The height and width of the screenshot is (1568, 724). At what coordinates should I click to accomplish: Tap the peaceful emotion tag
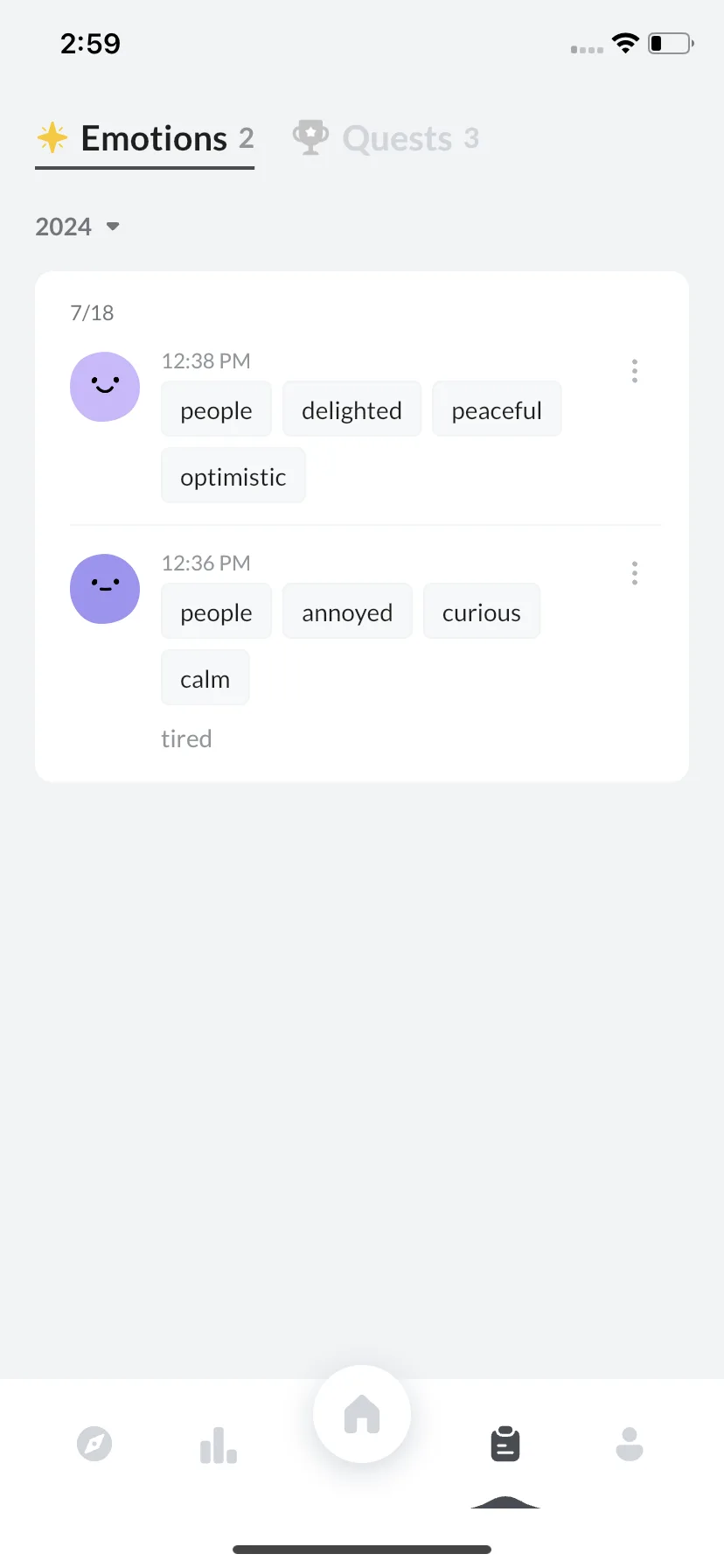[497, 409]
